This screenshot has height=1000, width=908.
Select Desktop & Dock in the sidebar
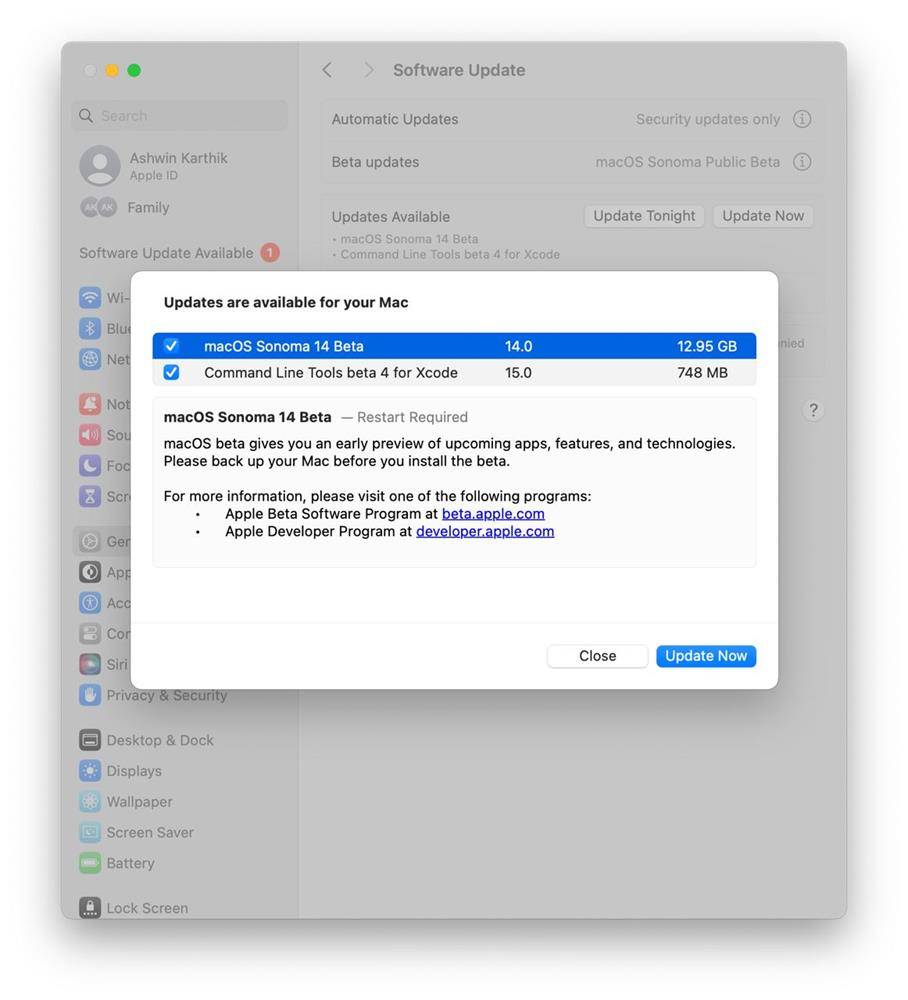90,739
